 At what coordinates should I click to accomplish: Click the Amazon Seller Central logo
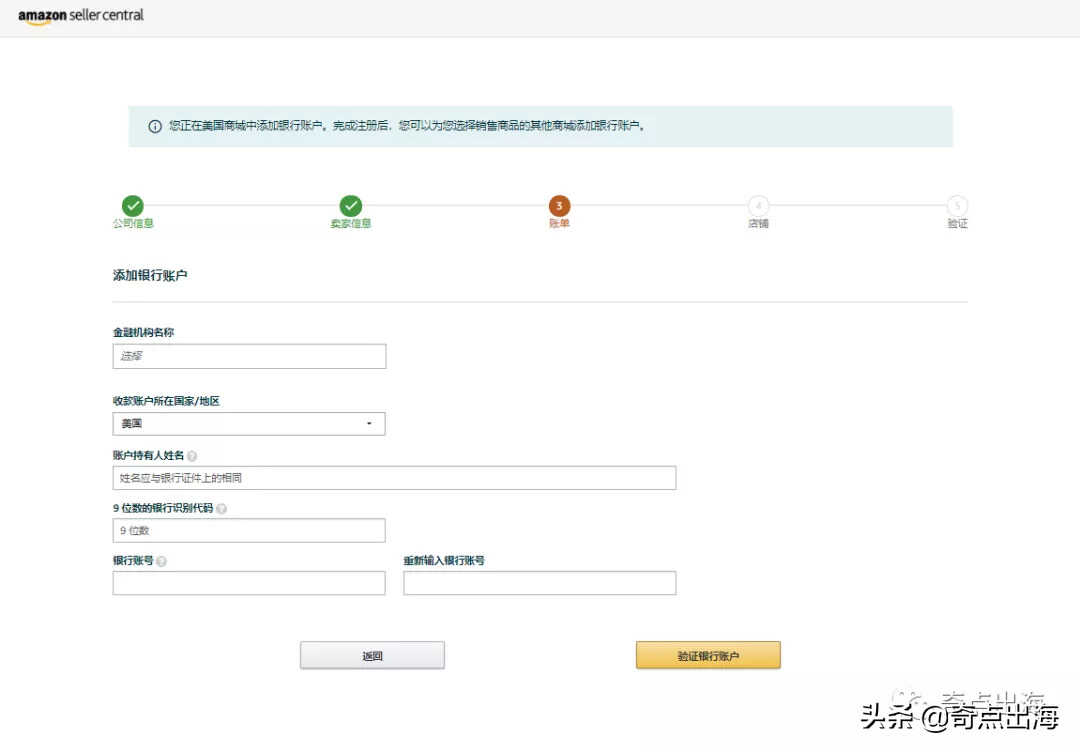click(x=81, y=16)
